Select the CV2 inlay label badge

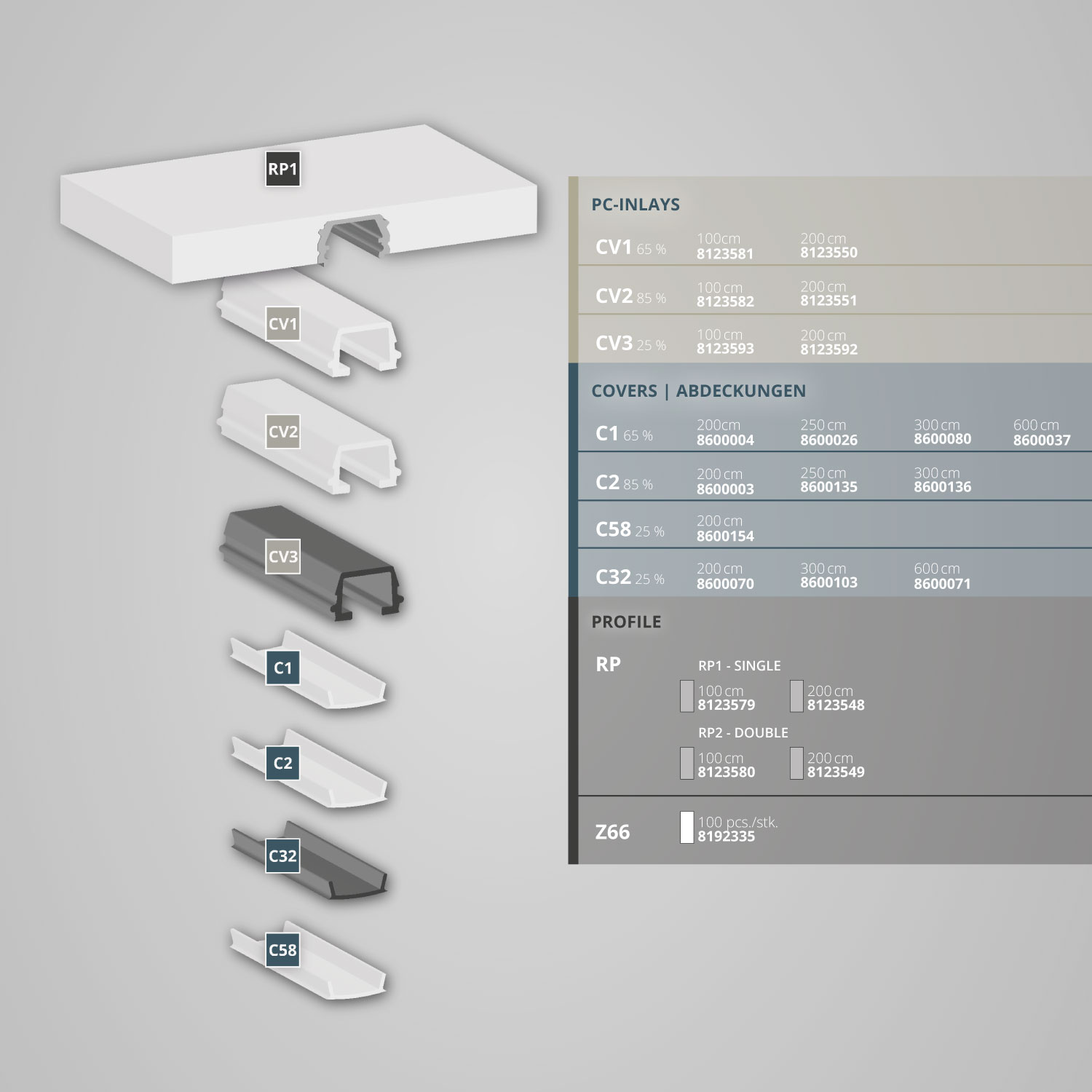click(x=282, y=431)
